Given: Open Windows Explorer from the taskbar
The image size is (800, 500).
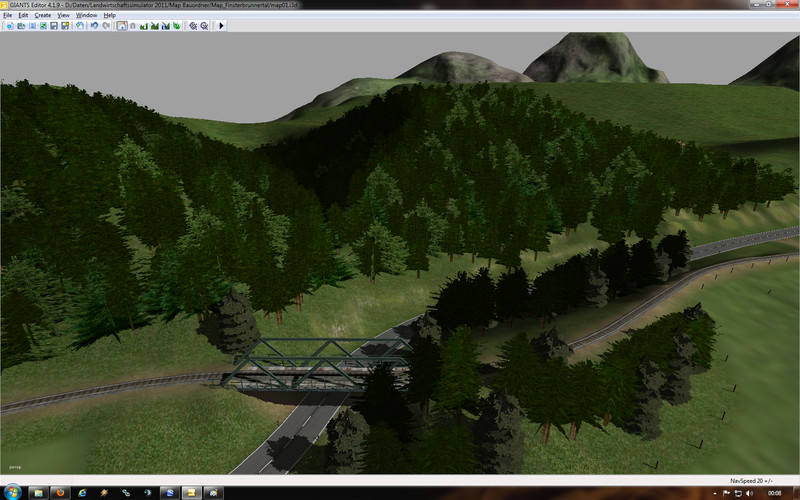Looking at the screenshot, I should coord(38,493).
